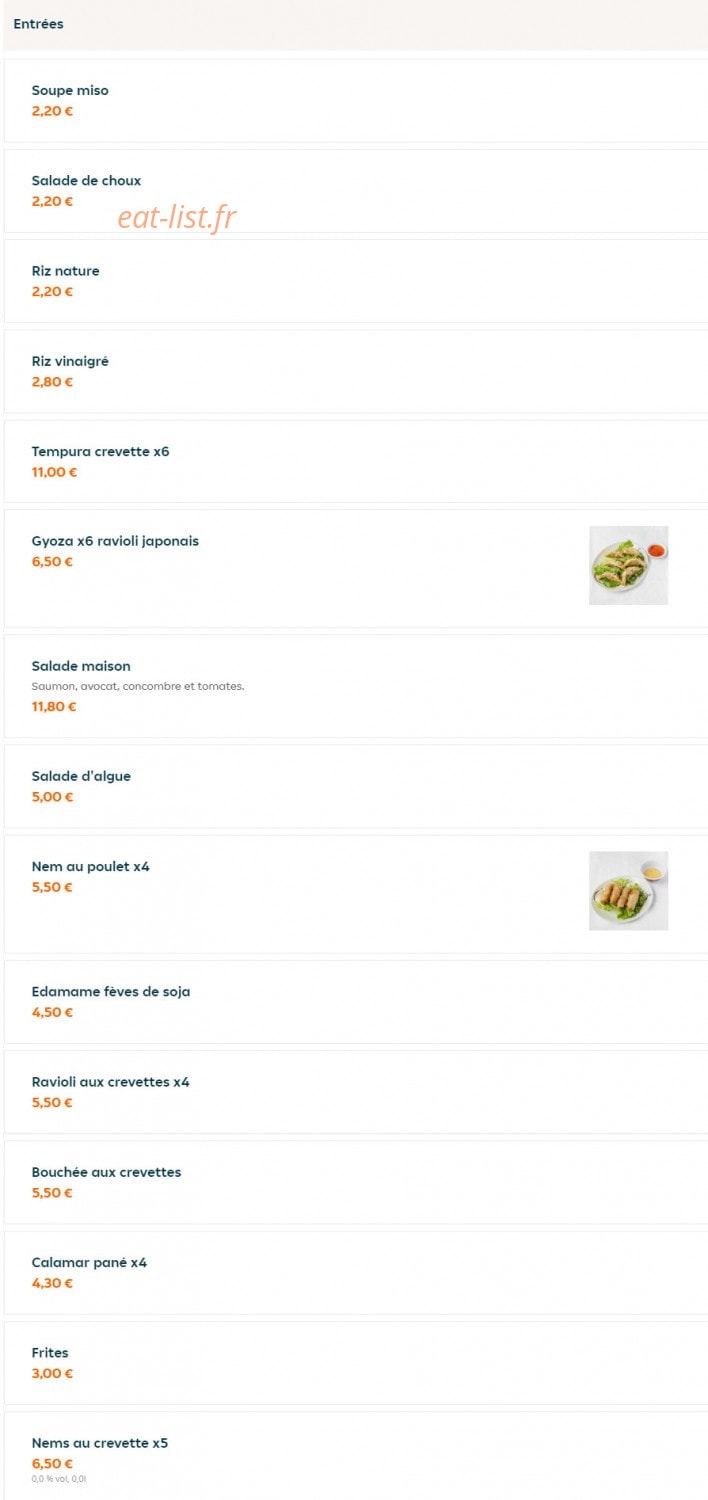The image size is (708, 1500).
Task: Click the Nem au poulet x4 title
Action: 90,866
